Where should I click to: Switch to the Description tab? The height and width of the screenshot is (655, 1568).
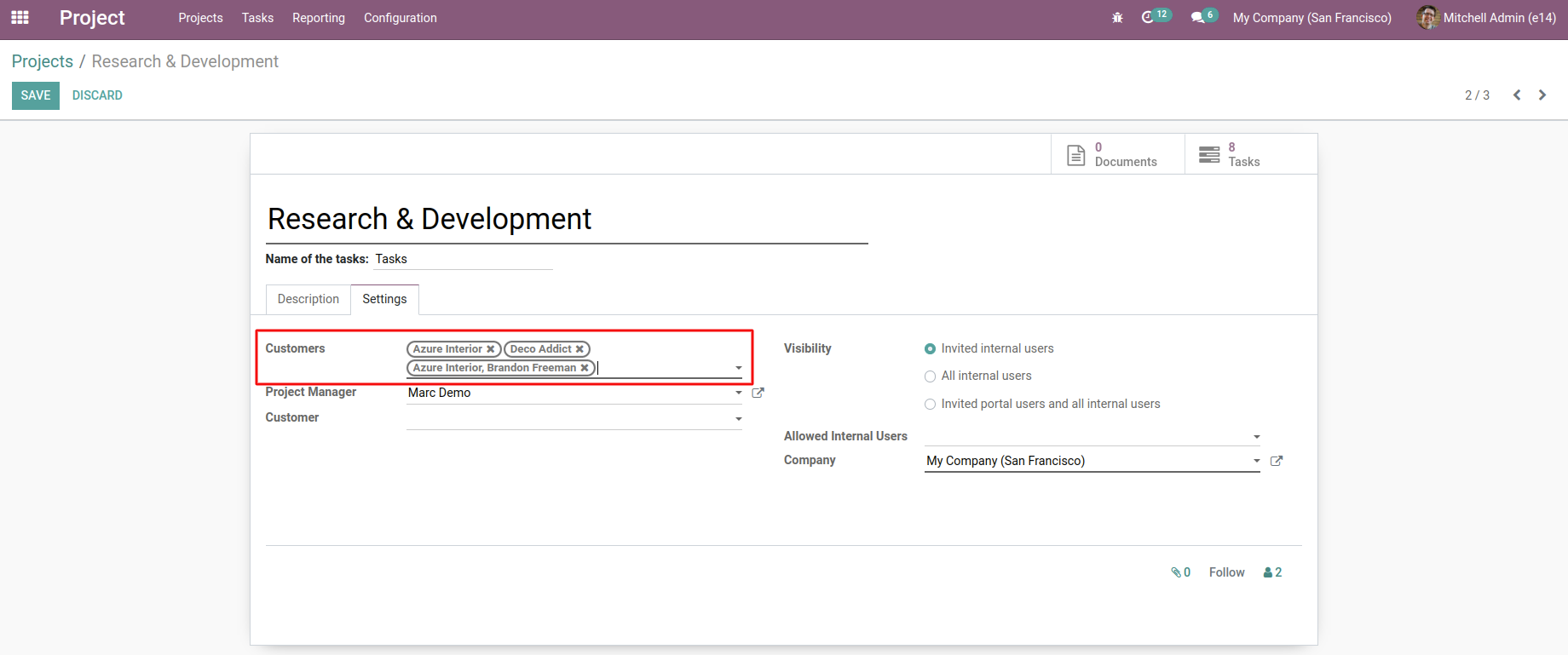(x=308, y=299)
